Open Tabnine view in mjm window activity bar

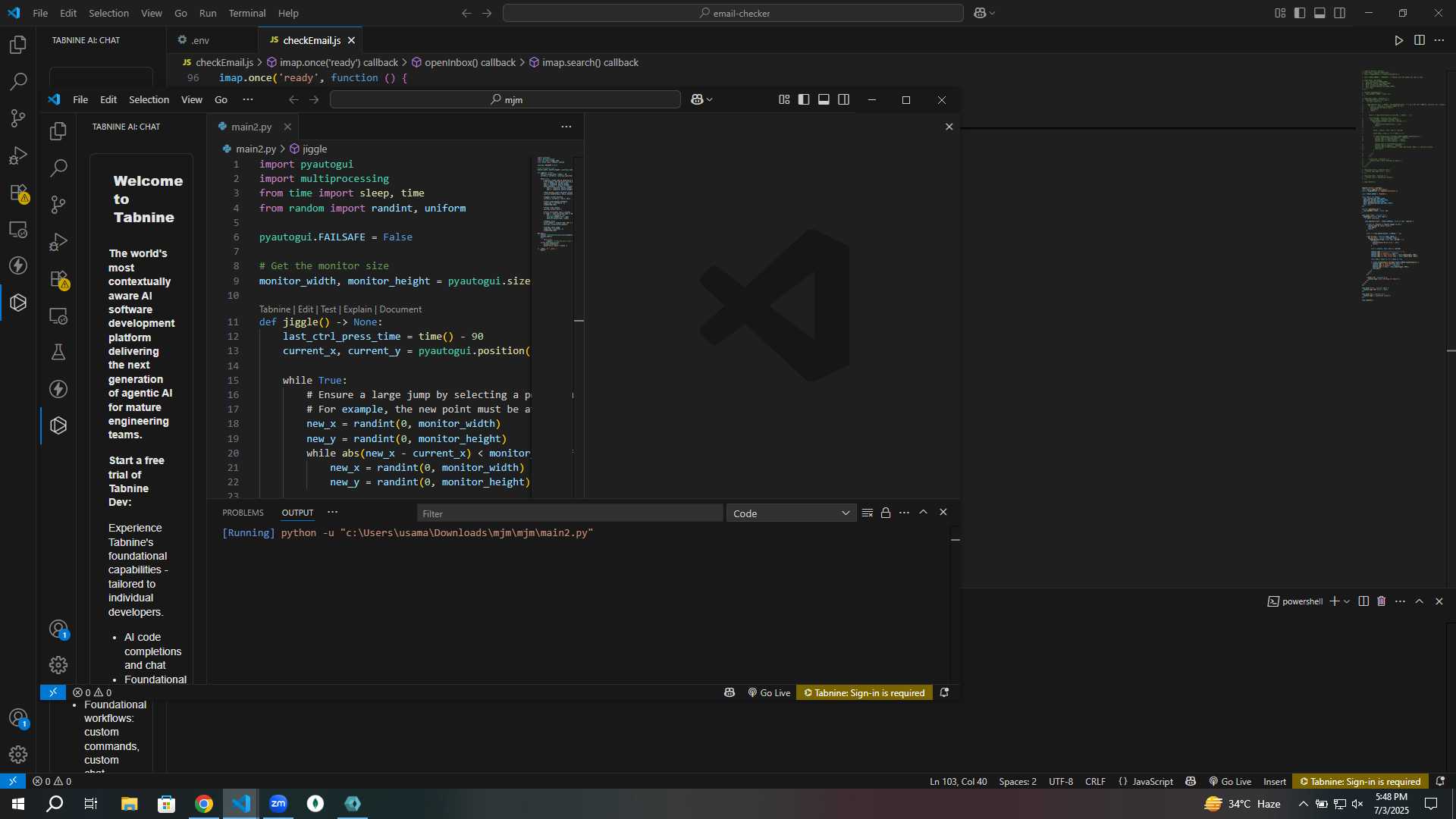pyautogui.click(x=58, y=425)
